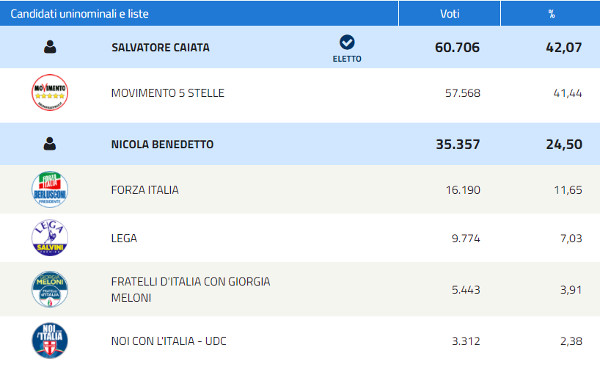This screenshot has height=367, width=600.
Task: Click the Noi con l'Italia UDC logo
Action: coord(50,341)
